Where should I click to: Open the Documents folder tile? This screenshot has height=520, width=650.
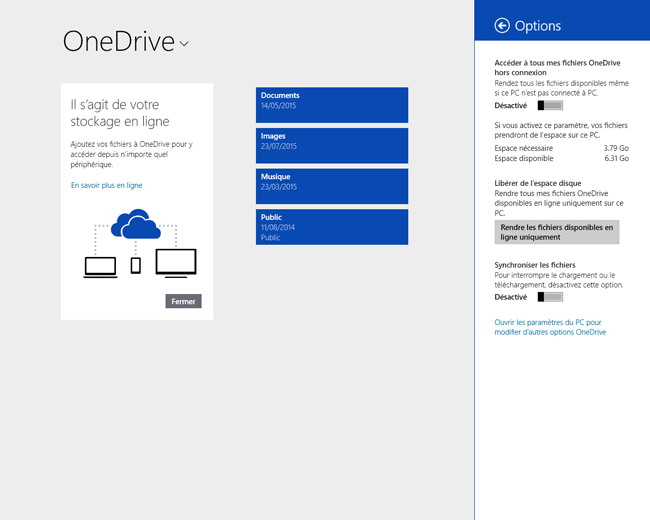(332, 105)
